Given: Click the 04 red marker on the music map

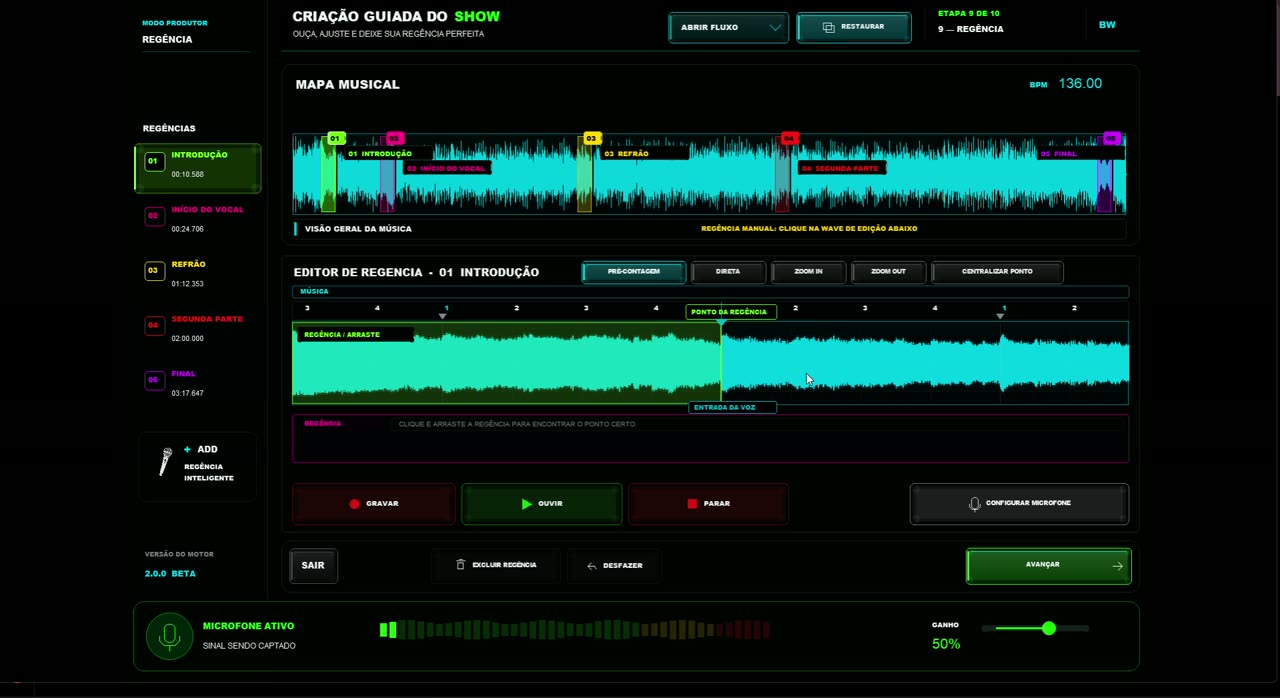Looking at the screenshot, I should [789, 139].
